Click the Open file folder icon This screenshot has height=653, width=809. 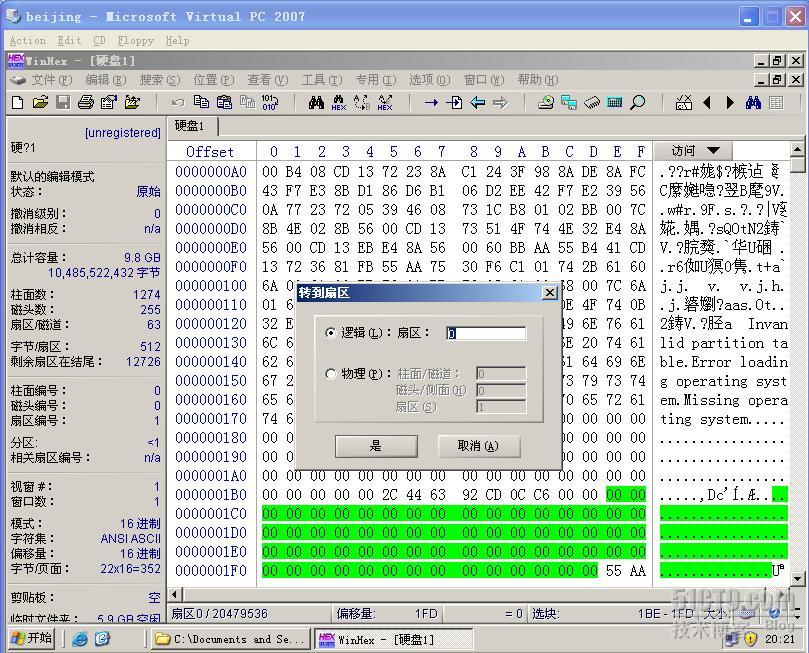[40, 102]
